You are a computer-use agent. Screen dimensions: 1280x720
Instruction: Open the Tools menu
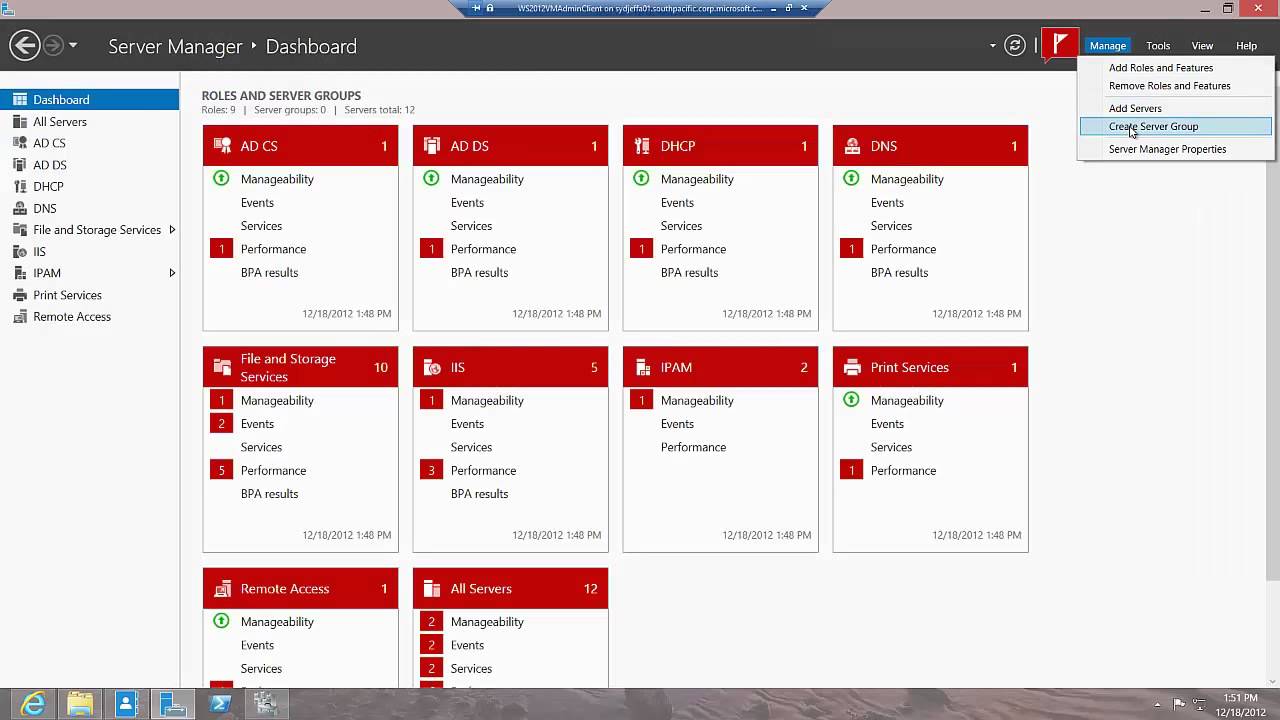[1158, 46]
